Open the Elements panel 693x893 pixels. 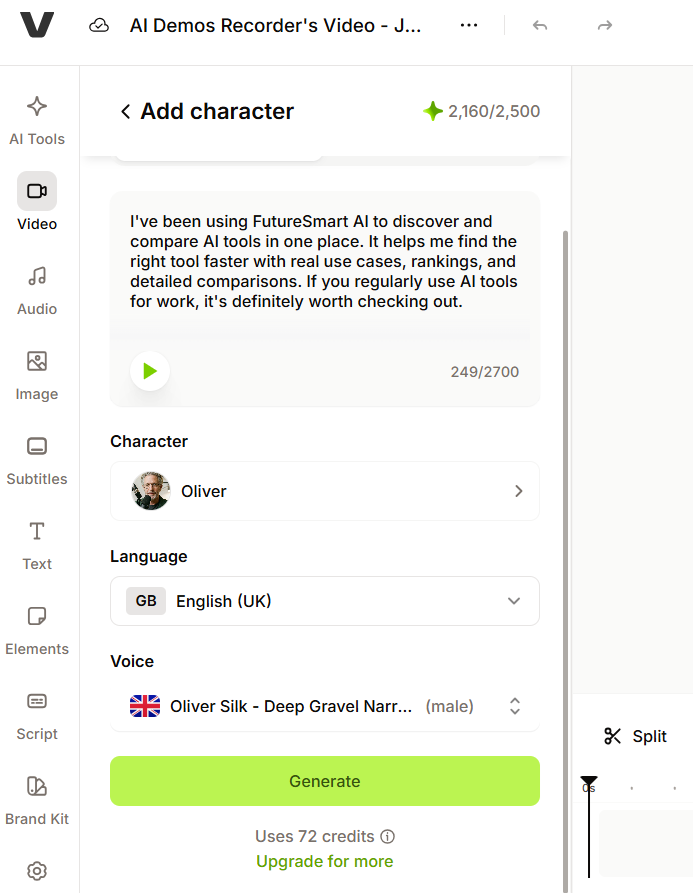(x=37, y=630)
